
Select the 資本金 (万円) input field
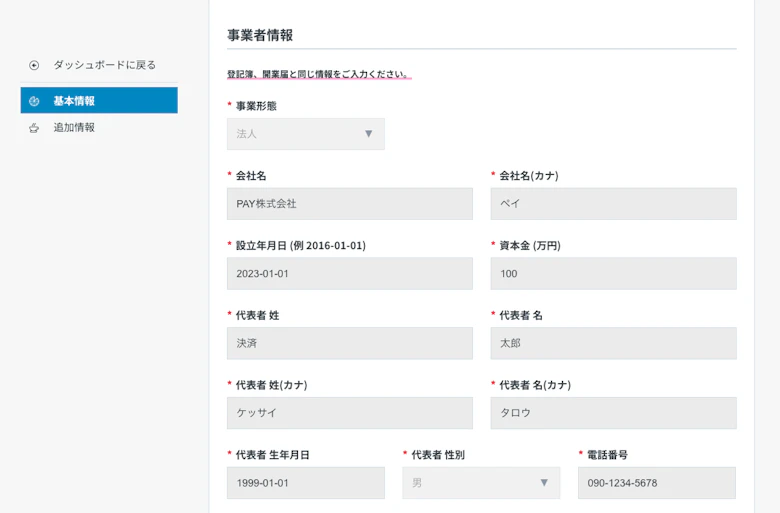coord(613,274)
